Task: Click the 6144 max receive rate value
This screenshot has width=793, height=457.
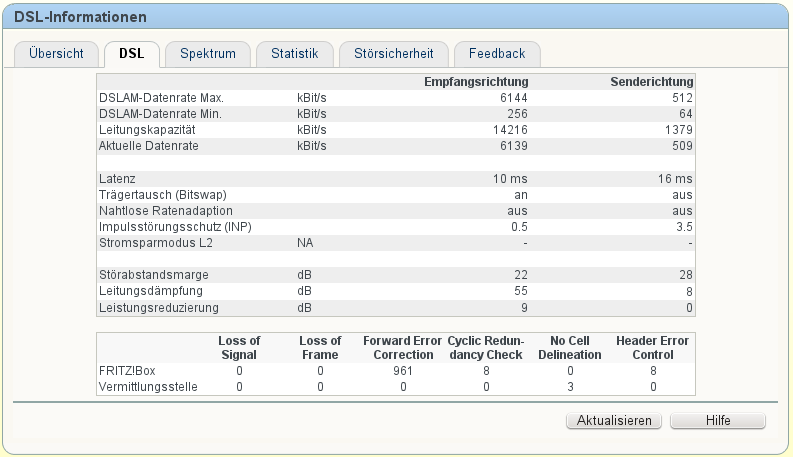Action: click(x=514, y=98)
